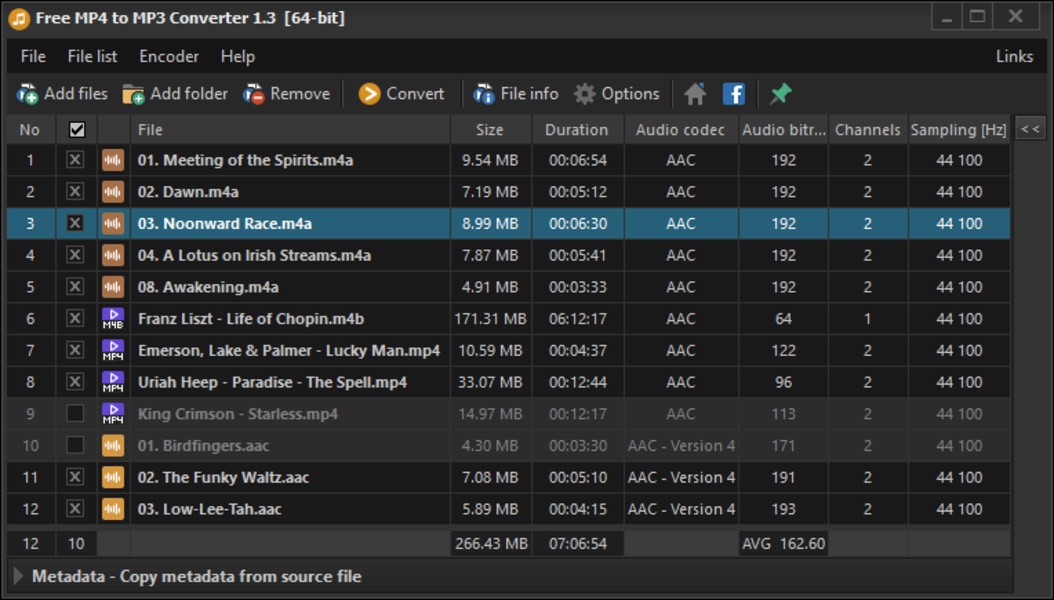The image size is (1054, 600).
Task: Click the Remove files icon
Action: pos(254,94)
